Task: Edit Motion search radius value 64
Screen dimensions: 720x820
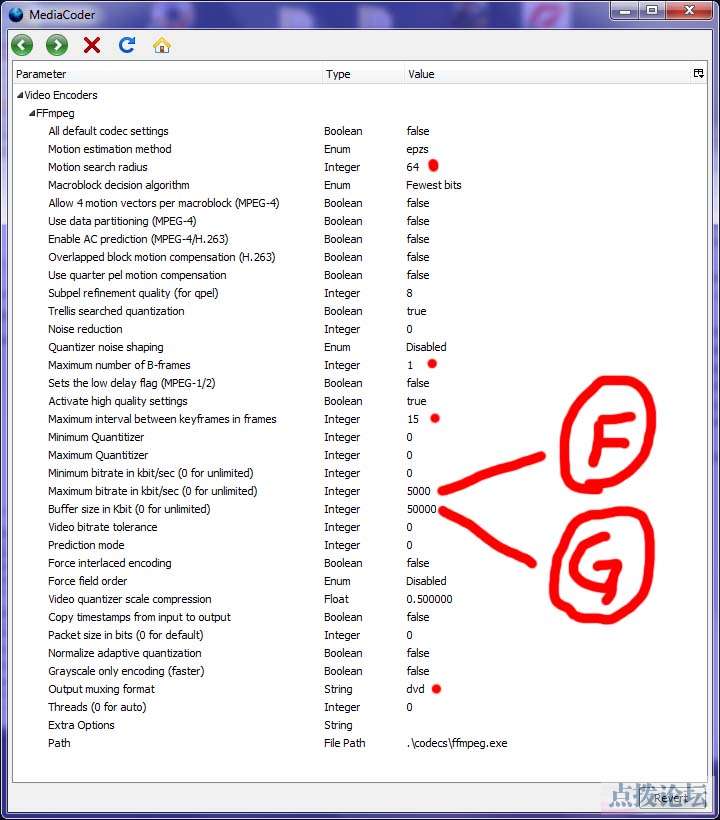Action: tap(413, 167)
